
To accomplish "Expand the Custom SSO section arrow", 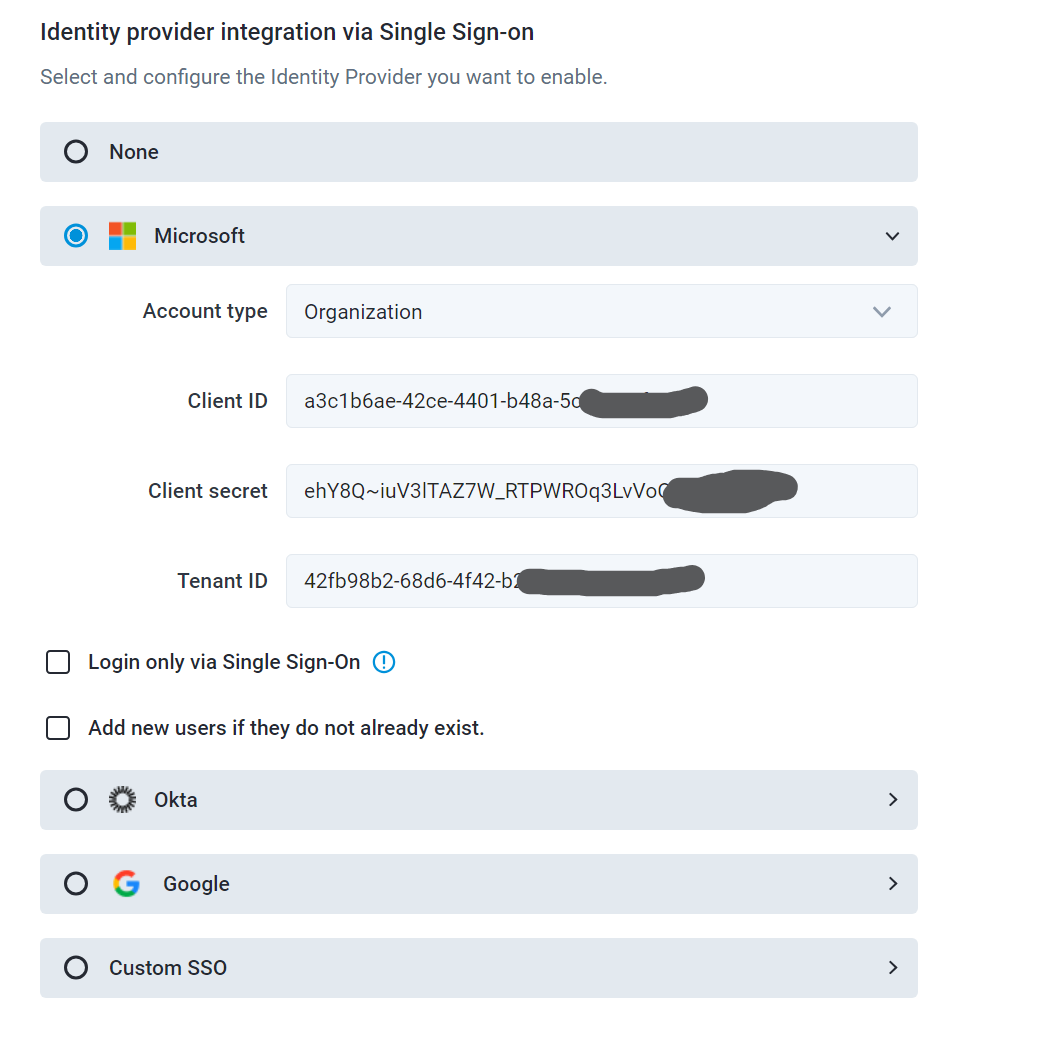I will [892, 968].
